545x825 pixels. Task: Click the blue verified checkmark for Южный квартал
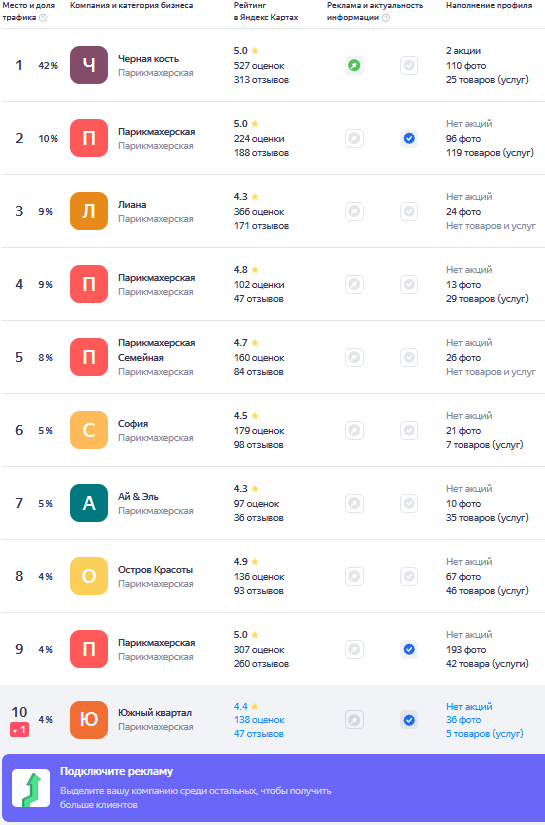[x=409, y=720]
